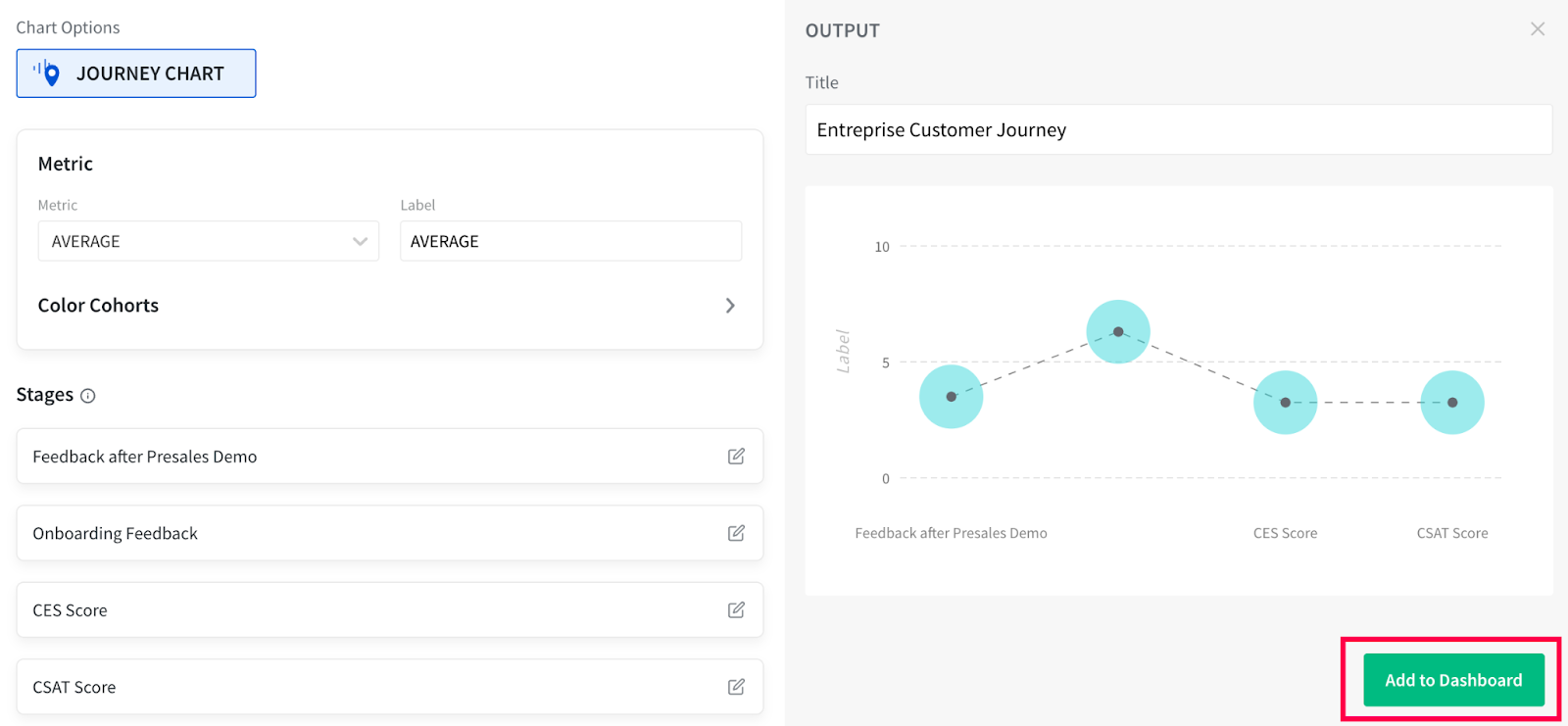Select the Feedback after Presales Demo row
Screen dimensions: 1568x726
[x=372, y=457]
